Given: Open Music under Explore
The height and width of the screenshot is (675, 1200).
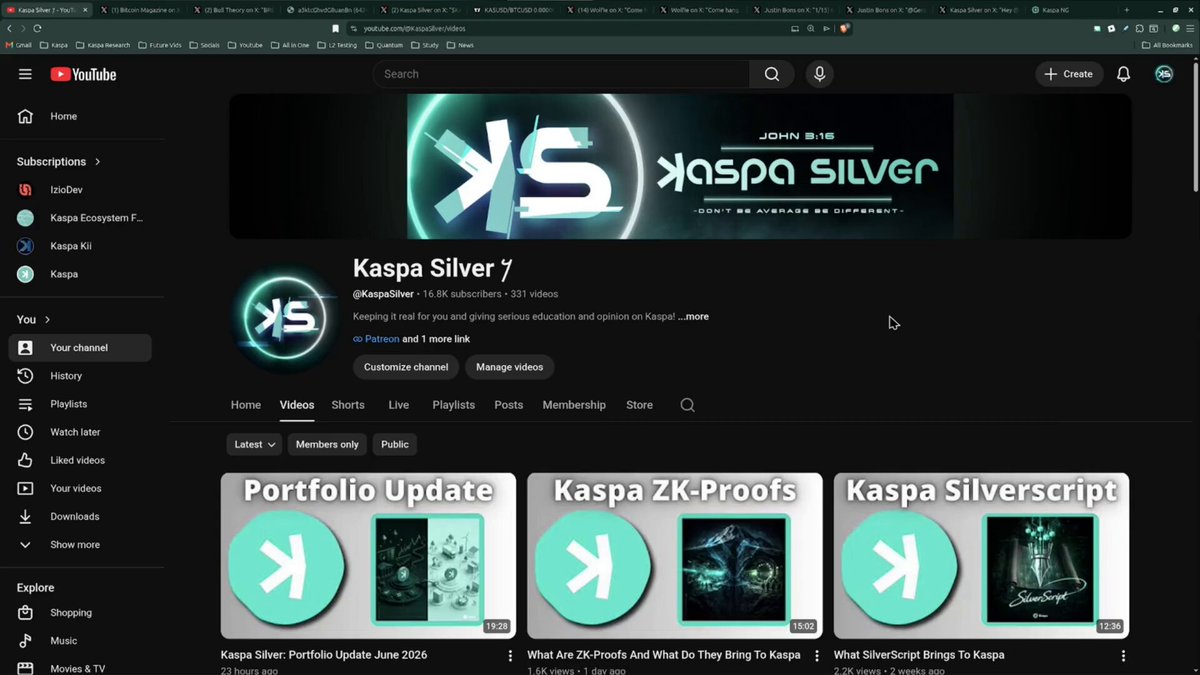Looking at the screenshot, I should point(80,641).
